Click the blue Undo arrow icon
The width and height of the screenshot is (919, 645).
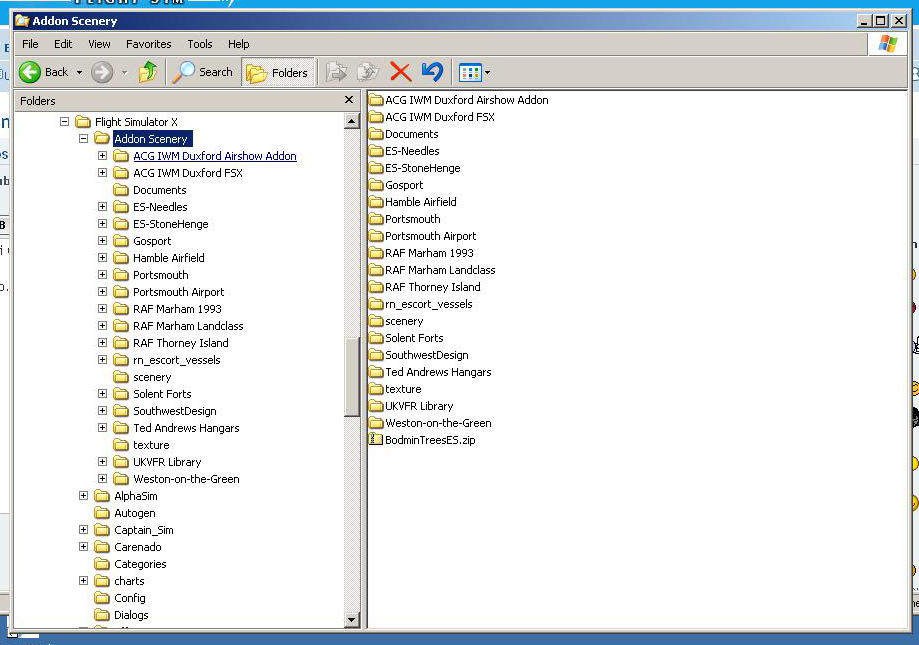[433, 72]
